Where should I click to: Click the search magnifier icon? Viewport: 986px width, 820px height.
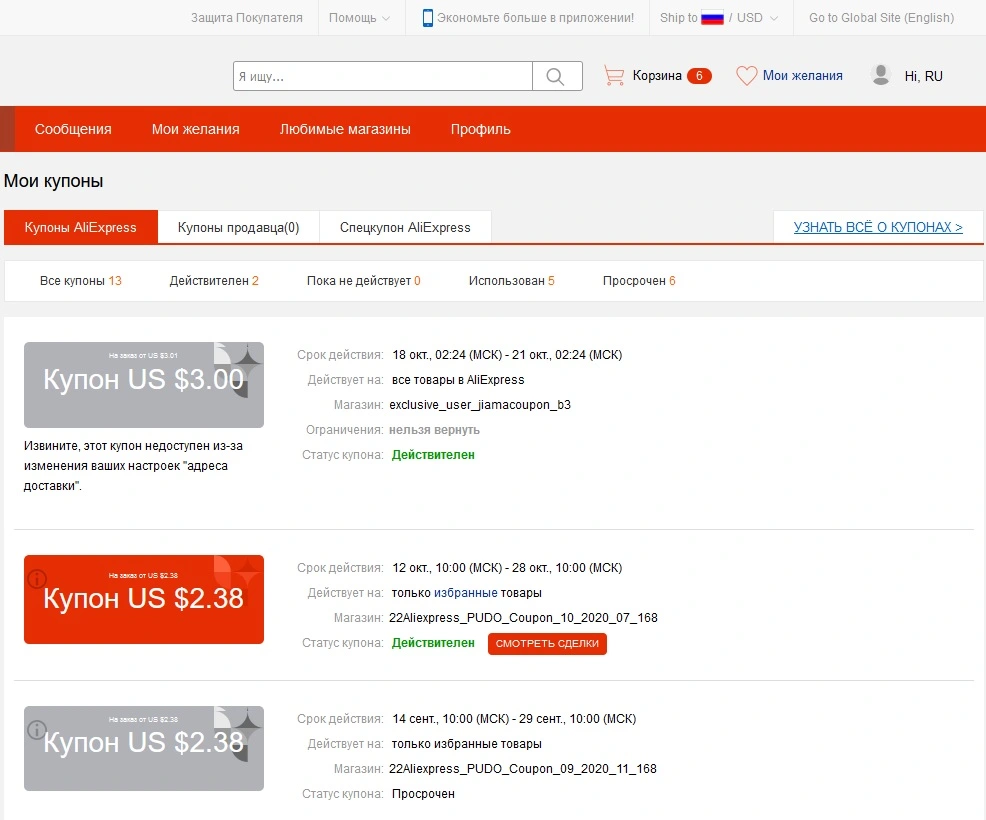coord(555,76)
